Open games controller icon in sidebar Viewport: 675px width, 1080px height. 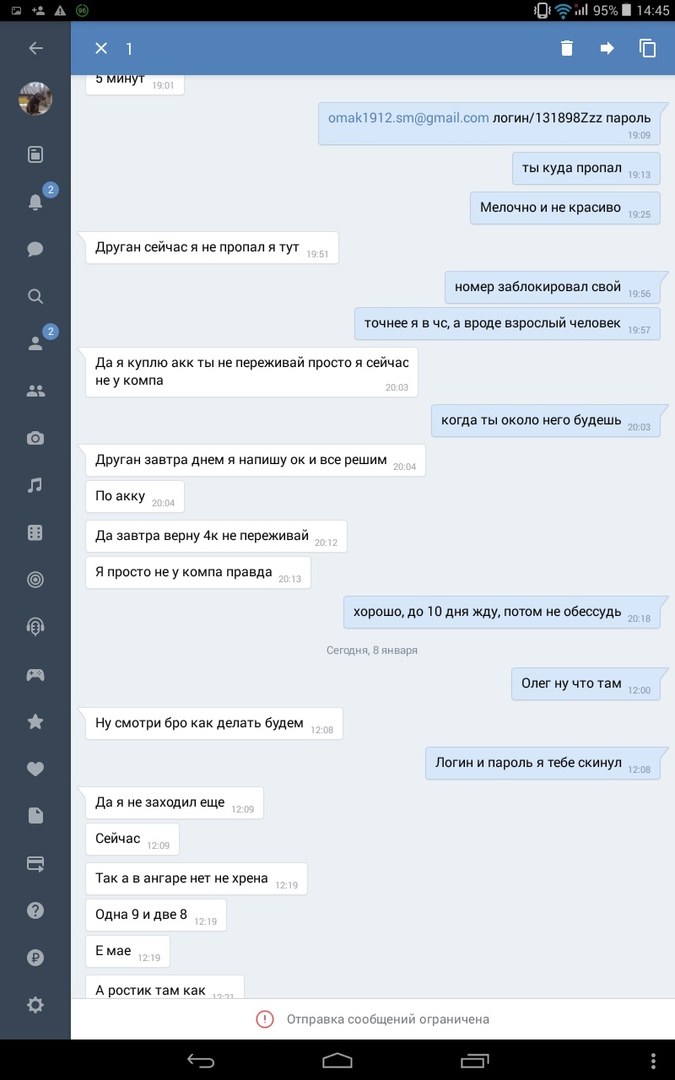[35, 674]
